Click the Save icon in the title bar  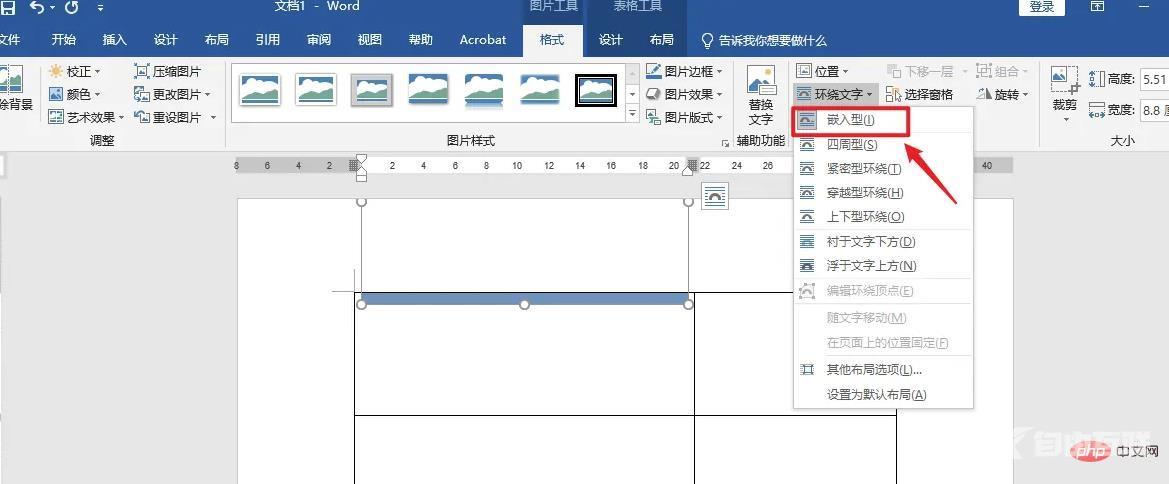pos(8,8)
